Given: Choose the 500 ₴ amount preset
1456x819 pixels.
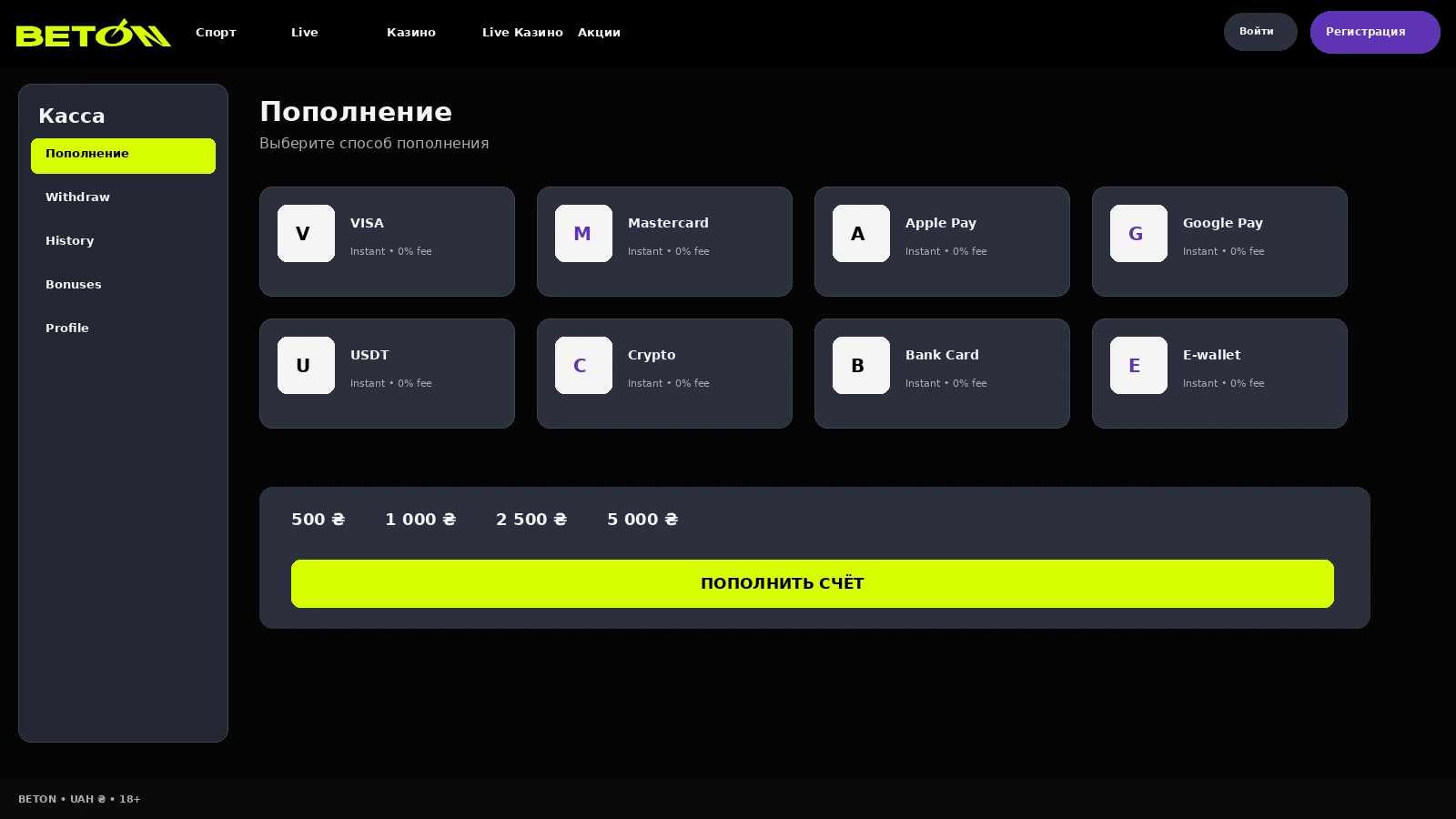Looking at the screenshot, I should tap(318, 520).
